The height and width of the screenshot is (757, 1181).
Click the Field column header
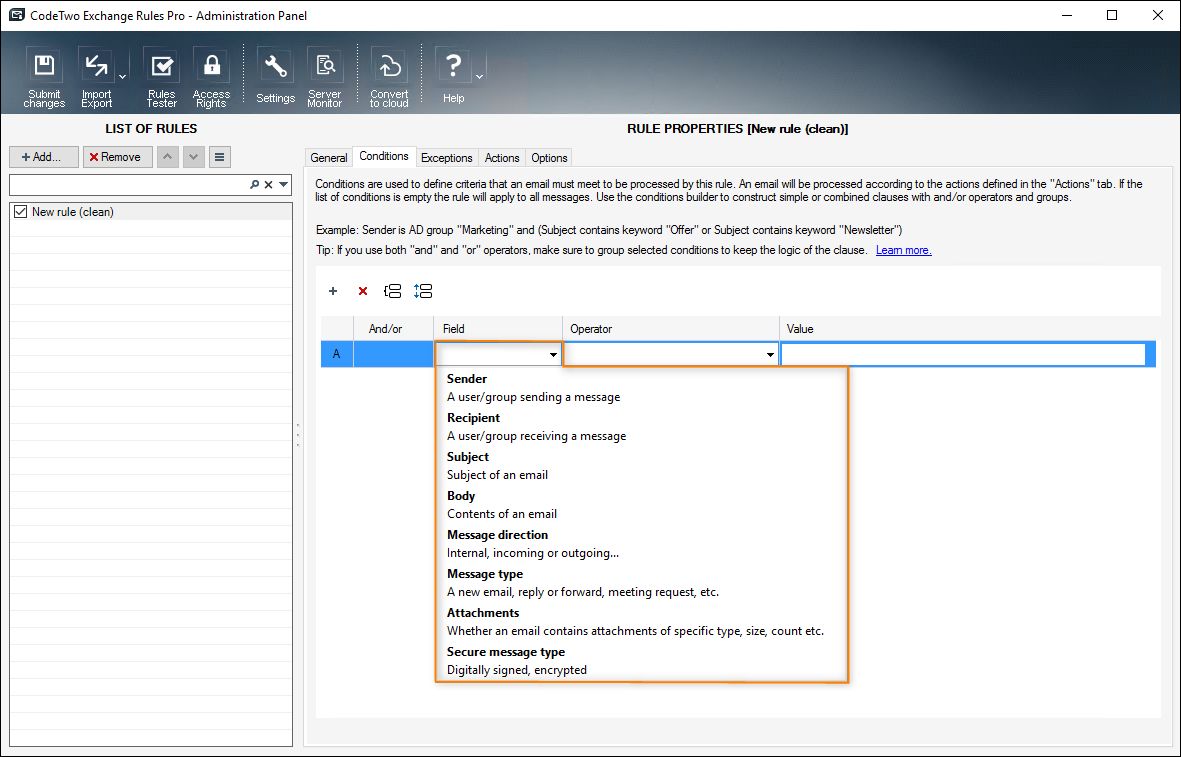click(498, 329)
